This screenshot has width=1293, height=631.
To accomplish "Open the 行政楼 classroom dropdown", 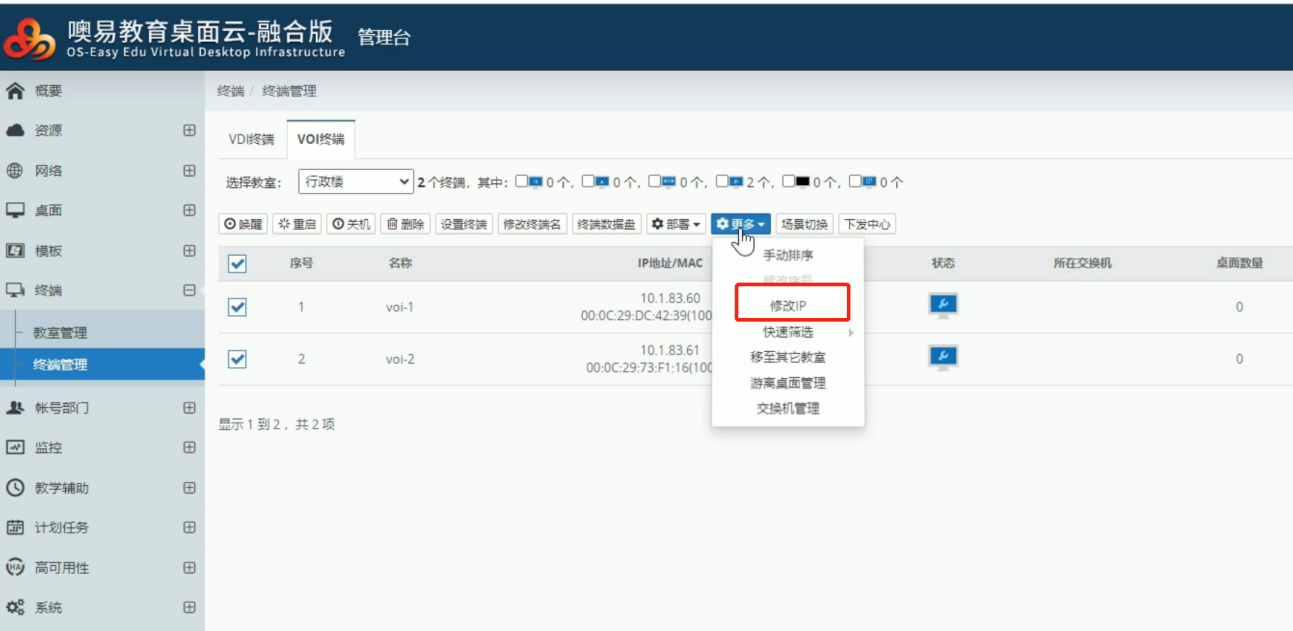I will 355,182.
